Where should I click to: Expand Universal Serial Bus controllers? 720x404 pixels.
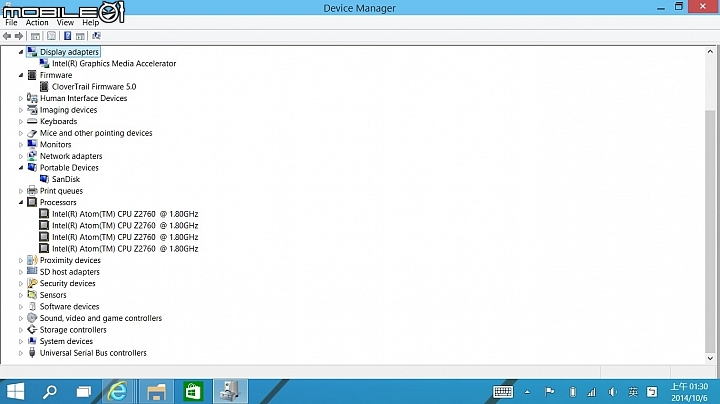(x=21, y=353)
